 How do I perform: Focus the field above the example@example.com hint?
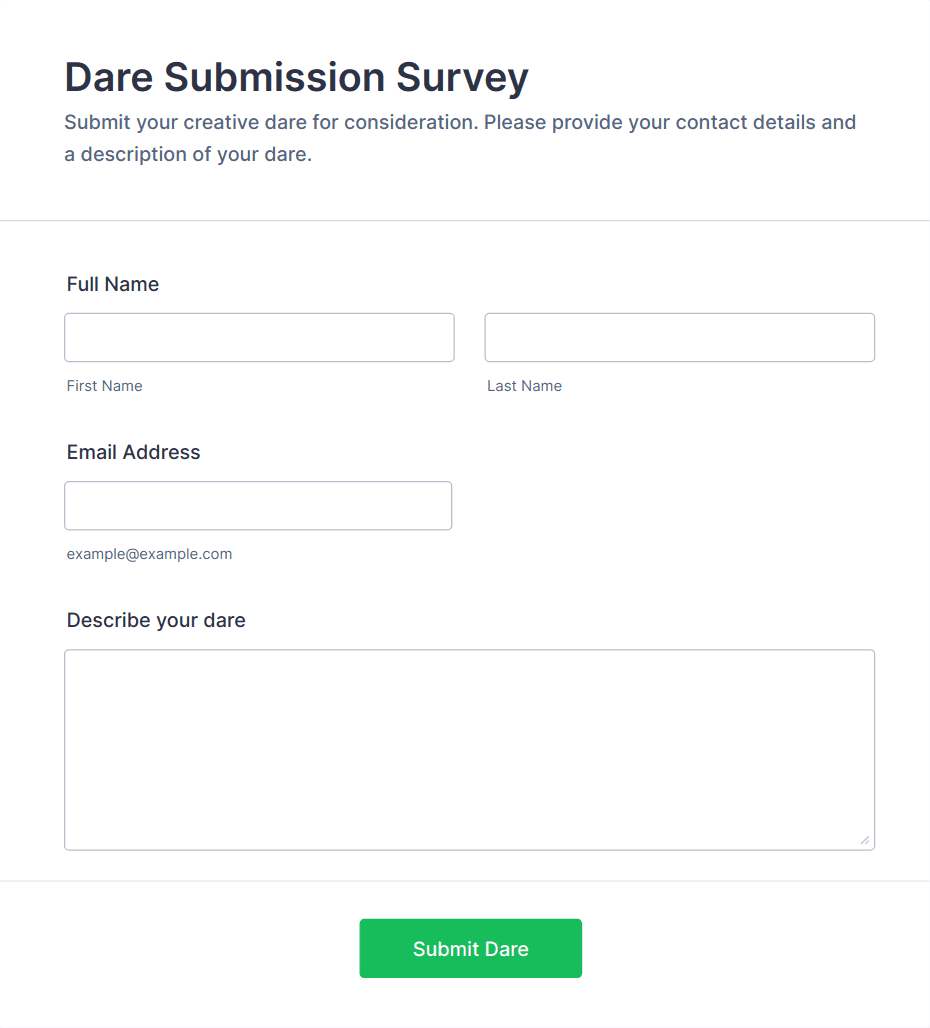pos(258,505)
